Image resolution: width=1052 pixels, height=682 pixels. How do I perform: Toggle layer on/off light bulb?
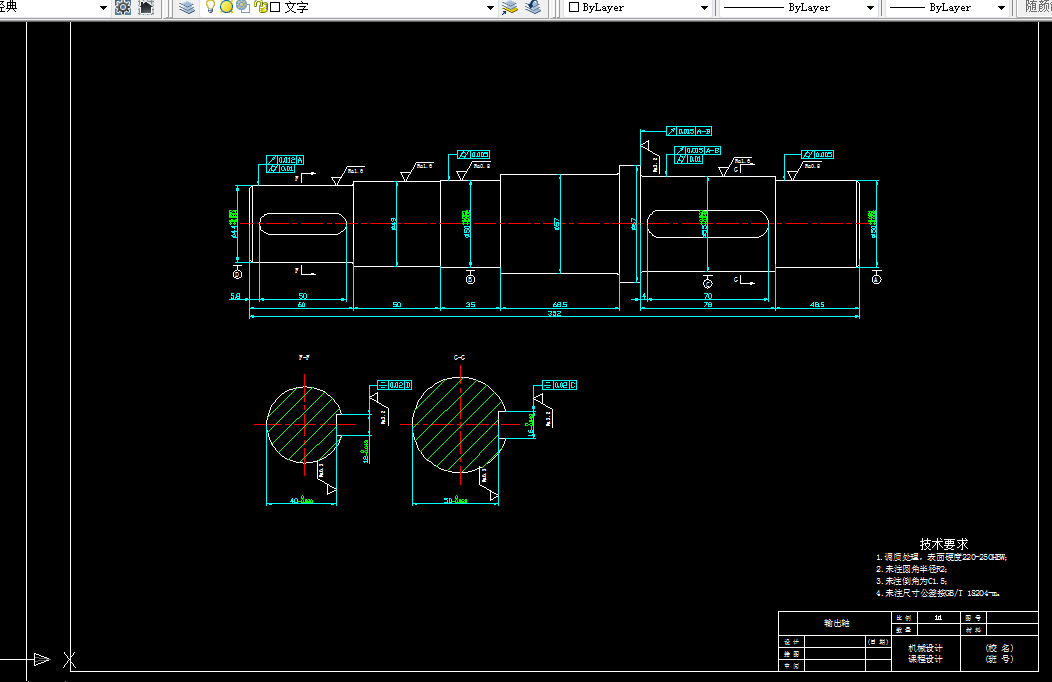(x=210, y=7)
